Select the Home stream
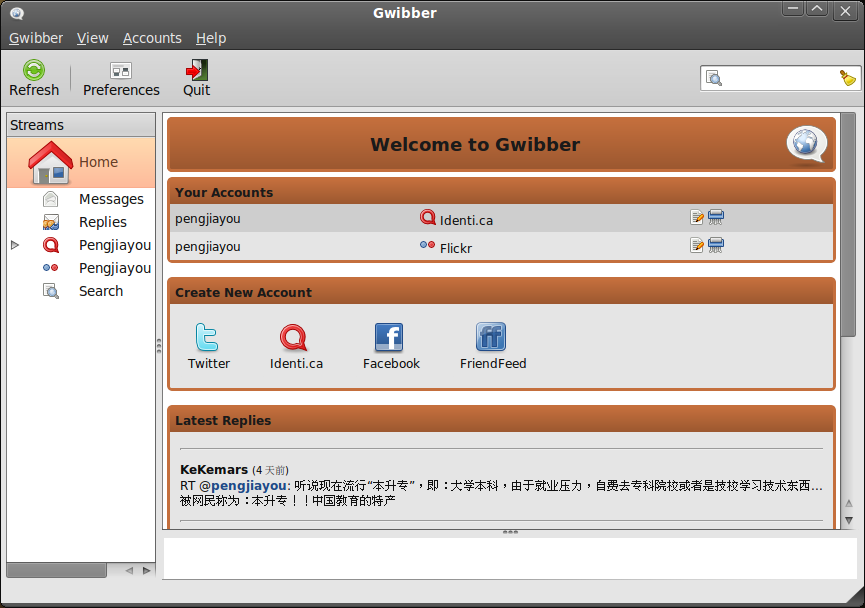865x608 pixels. (81, 162)
